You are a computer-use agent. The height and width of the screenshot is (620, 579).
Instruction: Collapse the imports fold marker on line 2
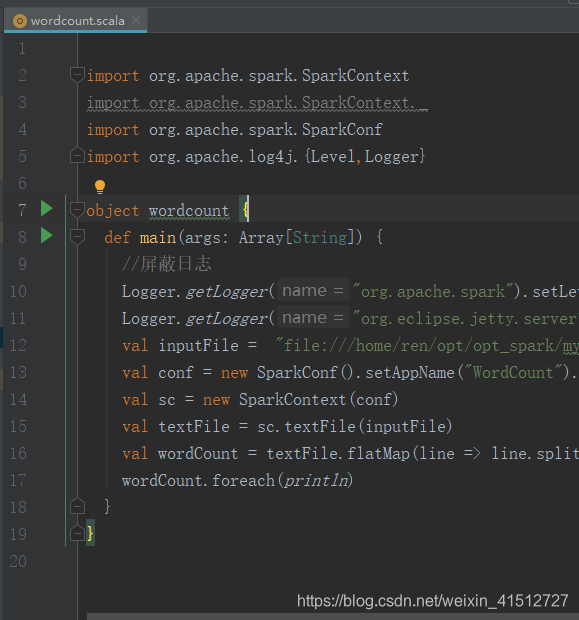click(77, 75)
